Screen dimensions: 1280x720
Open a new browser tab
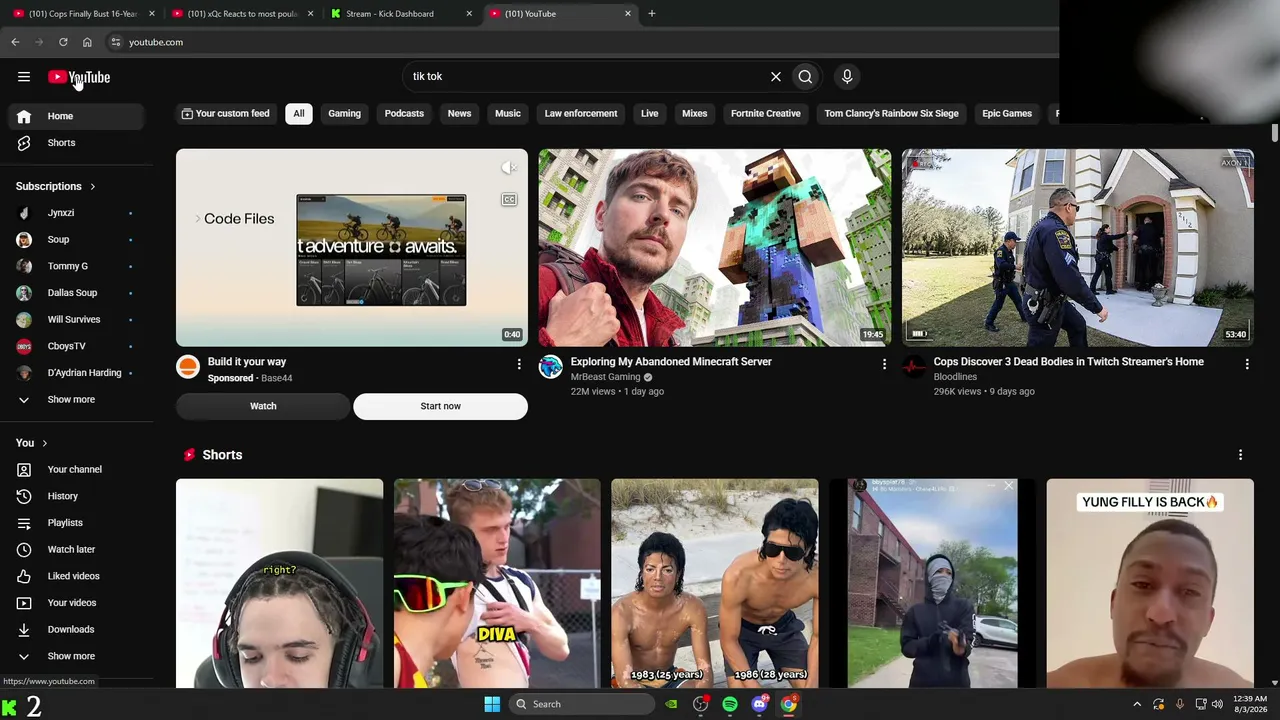pos(652,14)
